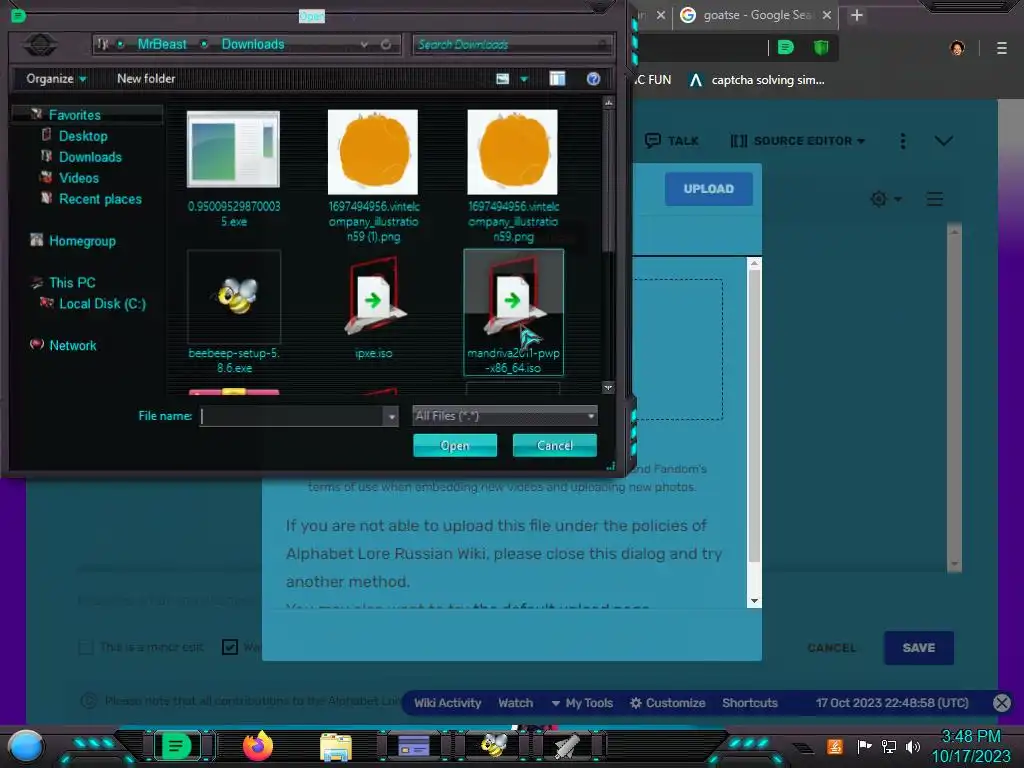Open dialog help icon
1024x768 pixels.
pos(593,78)
